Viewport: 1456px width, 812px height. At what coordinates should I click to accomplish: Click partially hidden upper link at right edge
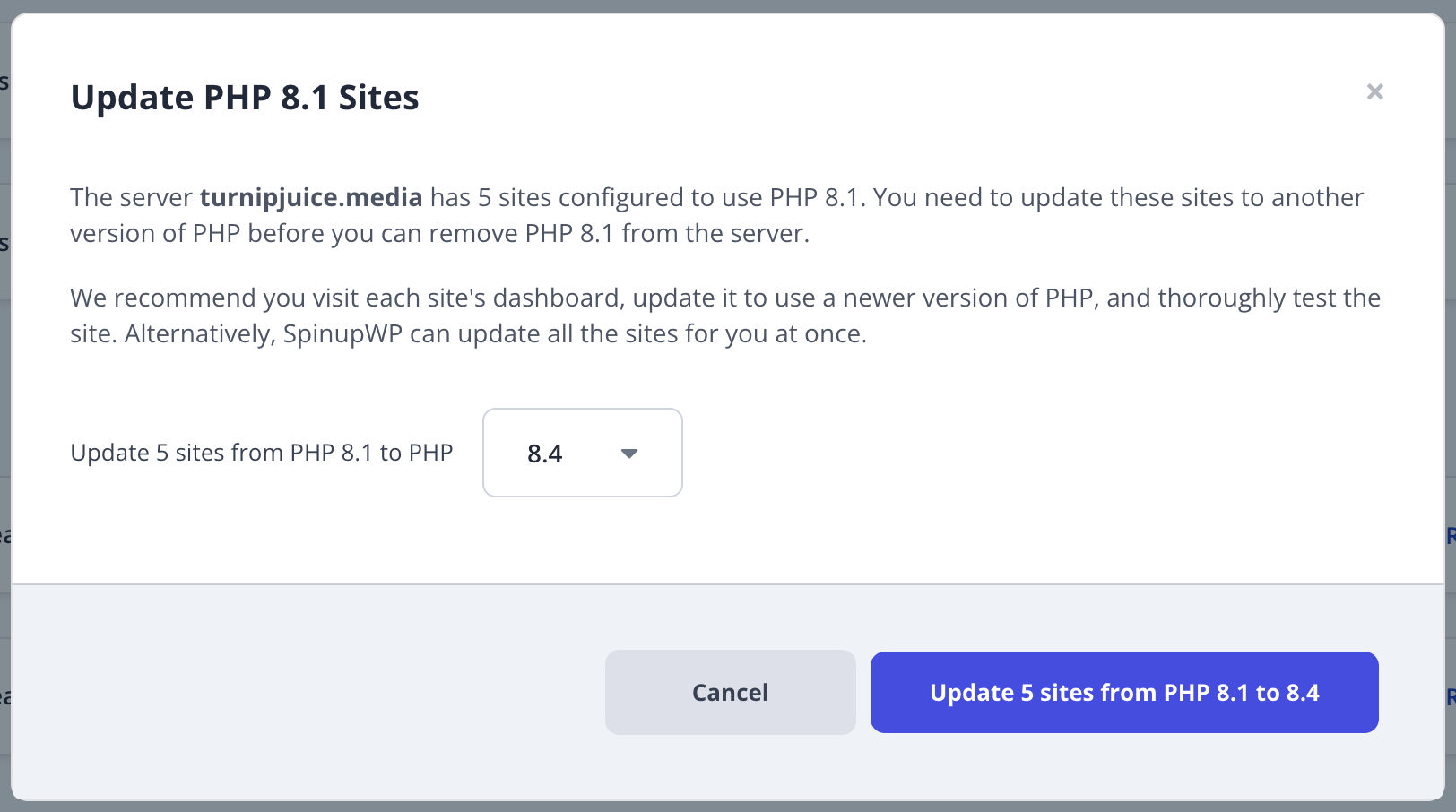click(x=1451, y=536)
